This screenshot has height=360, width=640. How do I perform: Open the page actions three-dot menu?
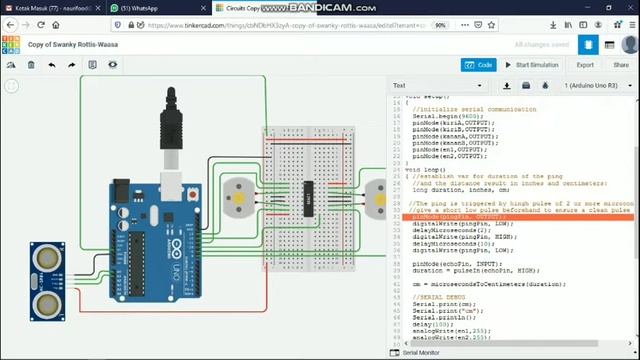tap(464, 25)
